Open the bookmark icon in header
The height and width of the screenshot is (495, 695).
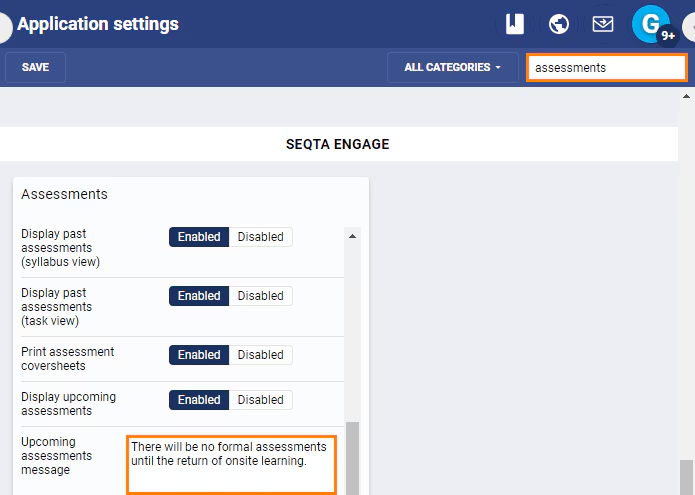(x=515, y=24)
